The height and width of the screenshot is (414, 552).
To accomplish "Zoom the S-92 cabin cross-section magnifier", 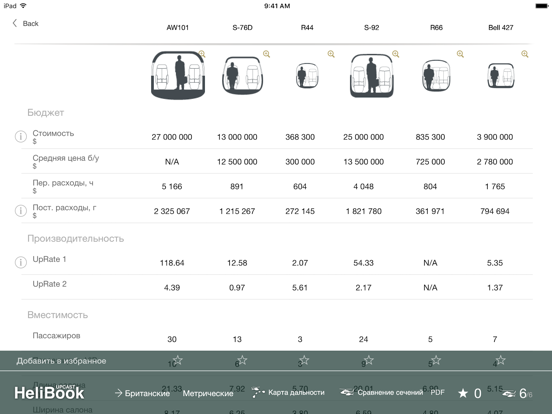I will (x=396, y=54).
